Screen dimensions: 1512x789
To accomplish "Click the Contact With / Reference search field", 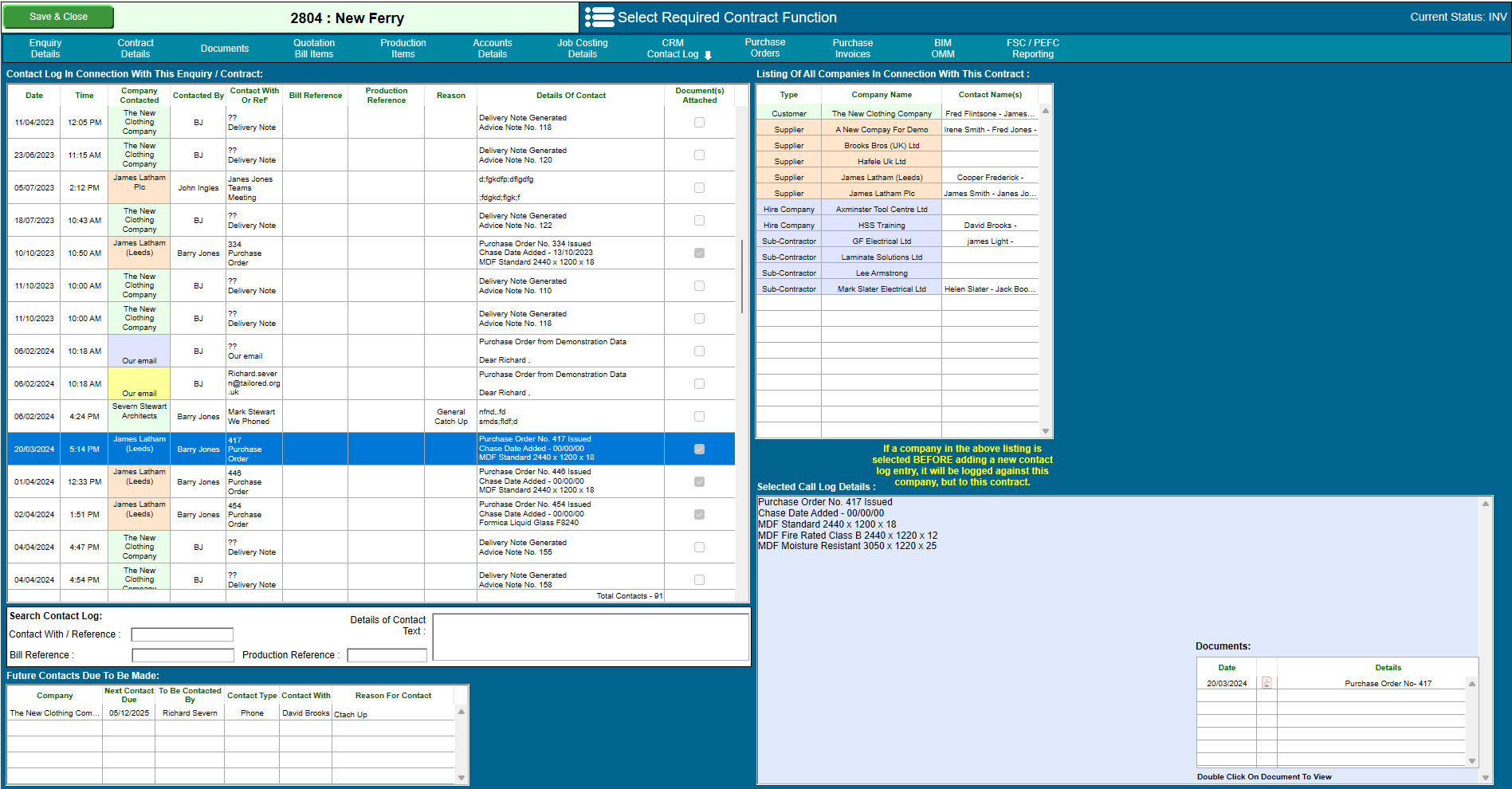I will pos(183,634).
